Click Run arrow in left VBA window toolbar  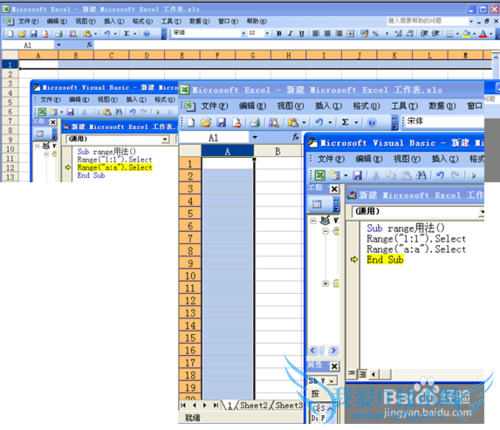(158, 112)
